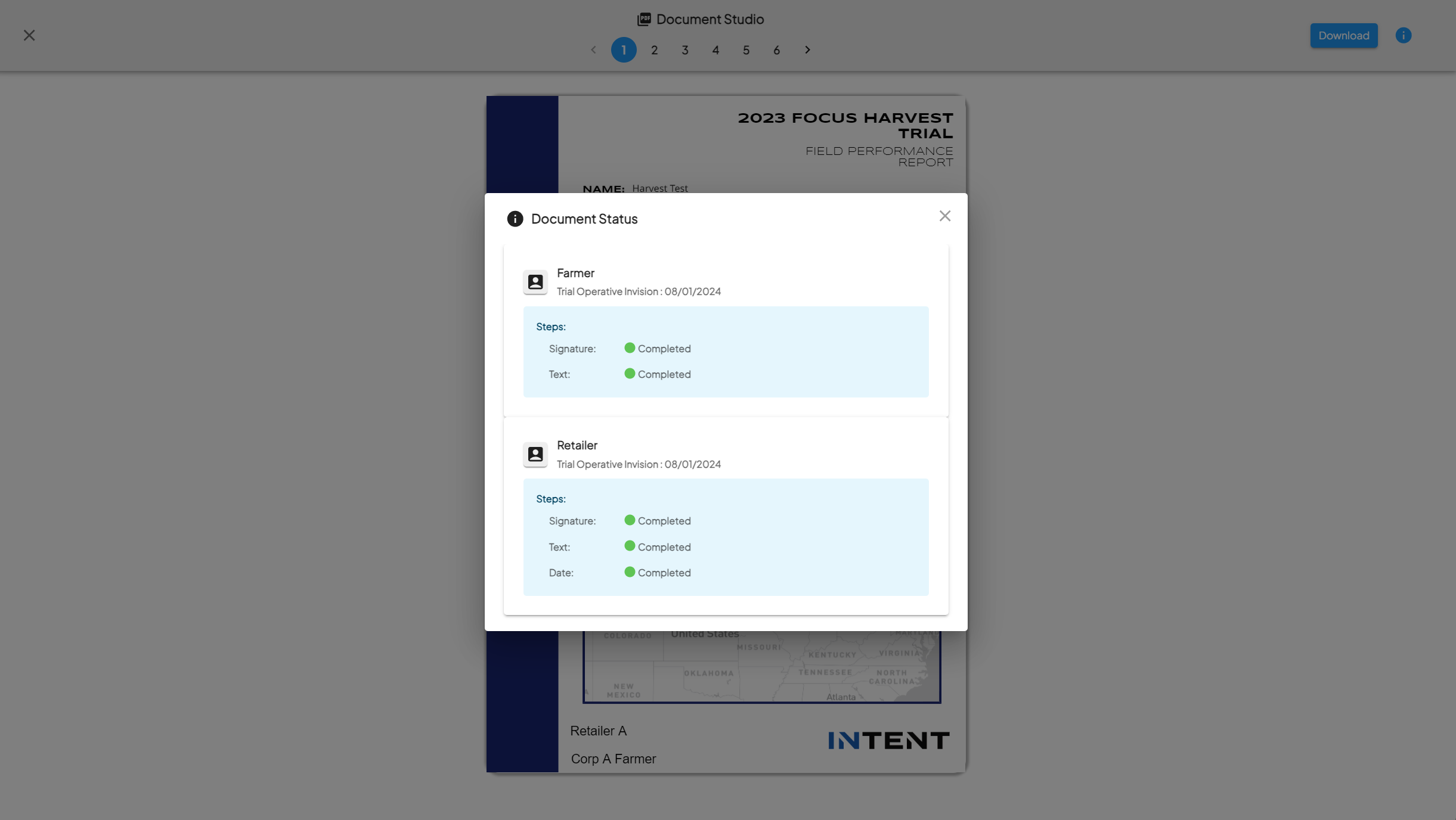Click the Retailer profile icon

(535, 454)
